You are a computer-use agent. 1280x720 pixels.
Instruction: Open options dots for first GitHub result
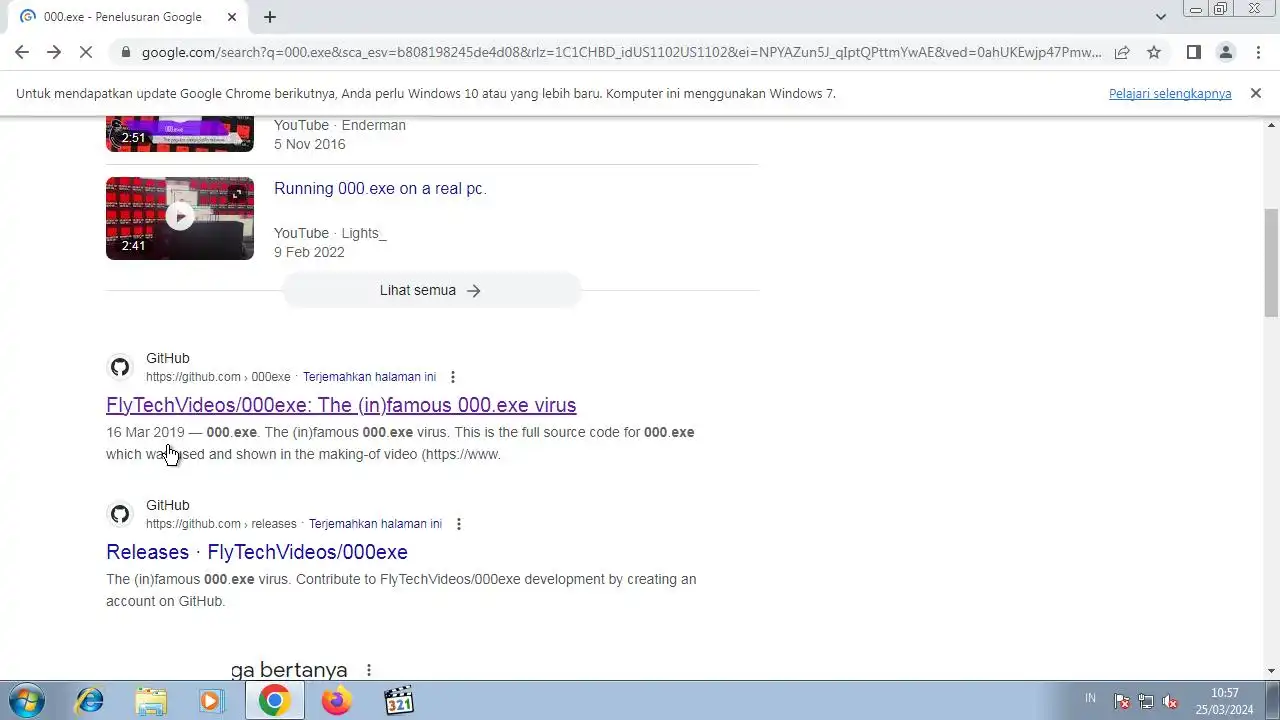tap(453, 377)
